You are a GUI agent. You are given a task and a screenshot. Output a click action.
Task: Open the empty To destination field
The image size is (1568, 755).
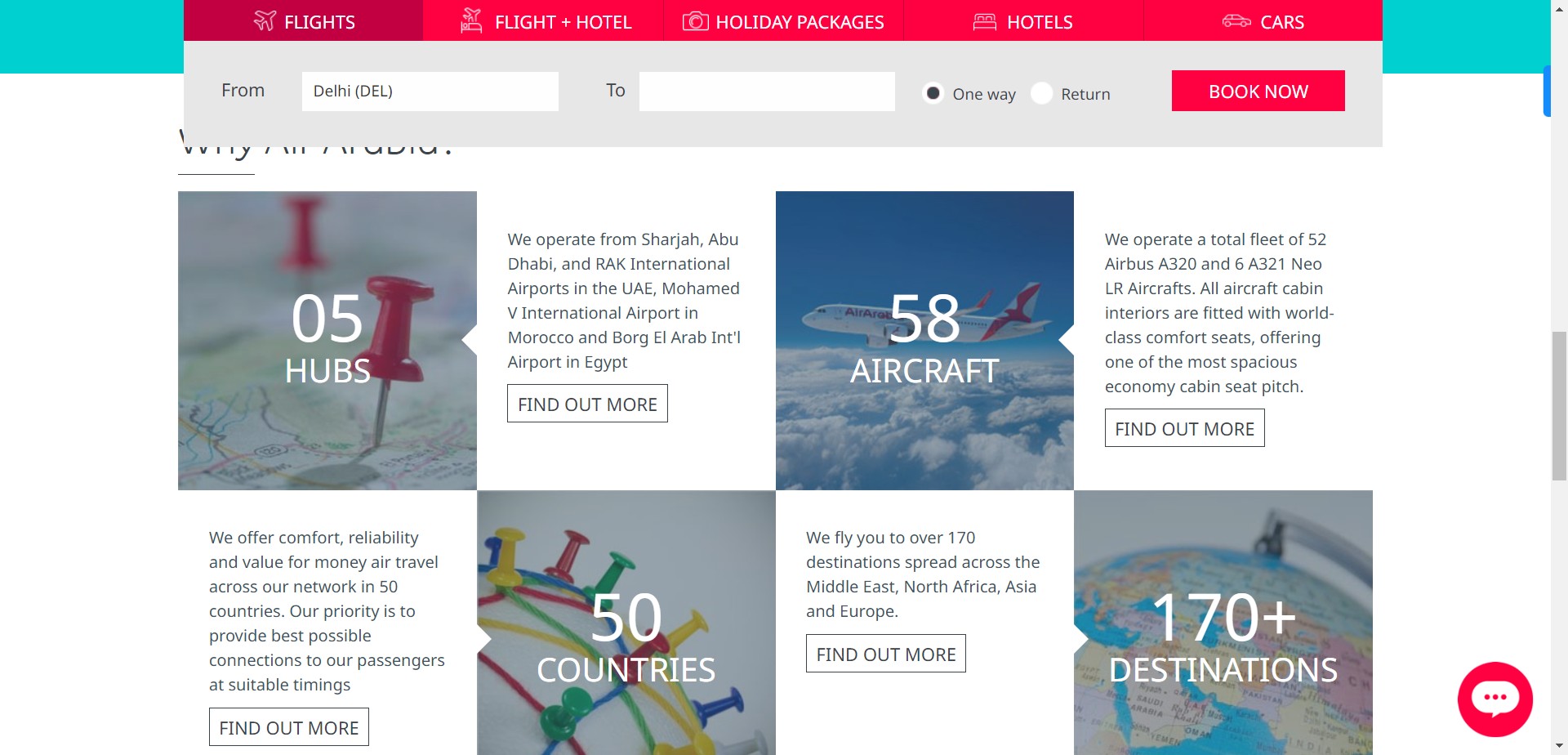[x=766, y=92]
